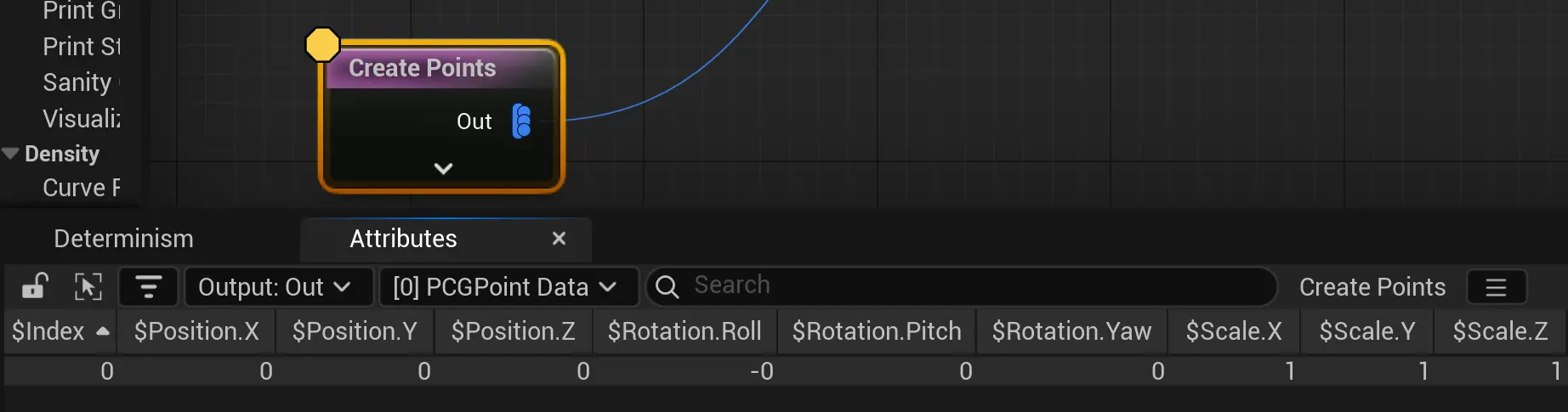The width and height of the screenshot is (1568, 412).
Task: Open the filter options icon
Action: [x=148, y=286]
